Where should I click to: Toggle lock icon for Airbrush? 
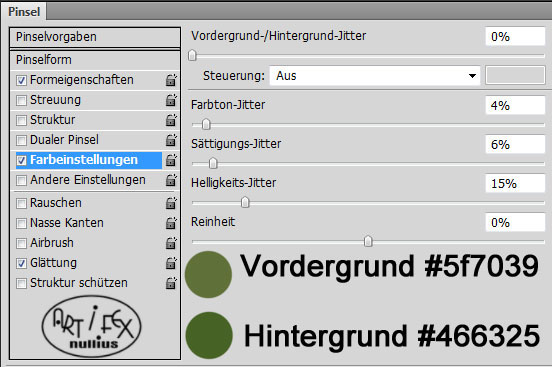171,243
